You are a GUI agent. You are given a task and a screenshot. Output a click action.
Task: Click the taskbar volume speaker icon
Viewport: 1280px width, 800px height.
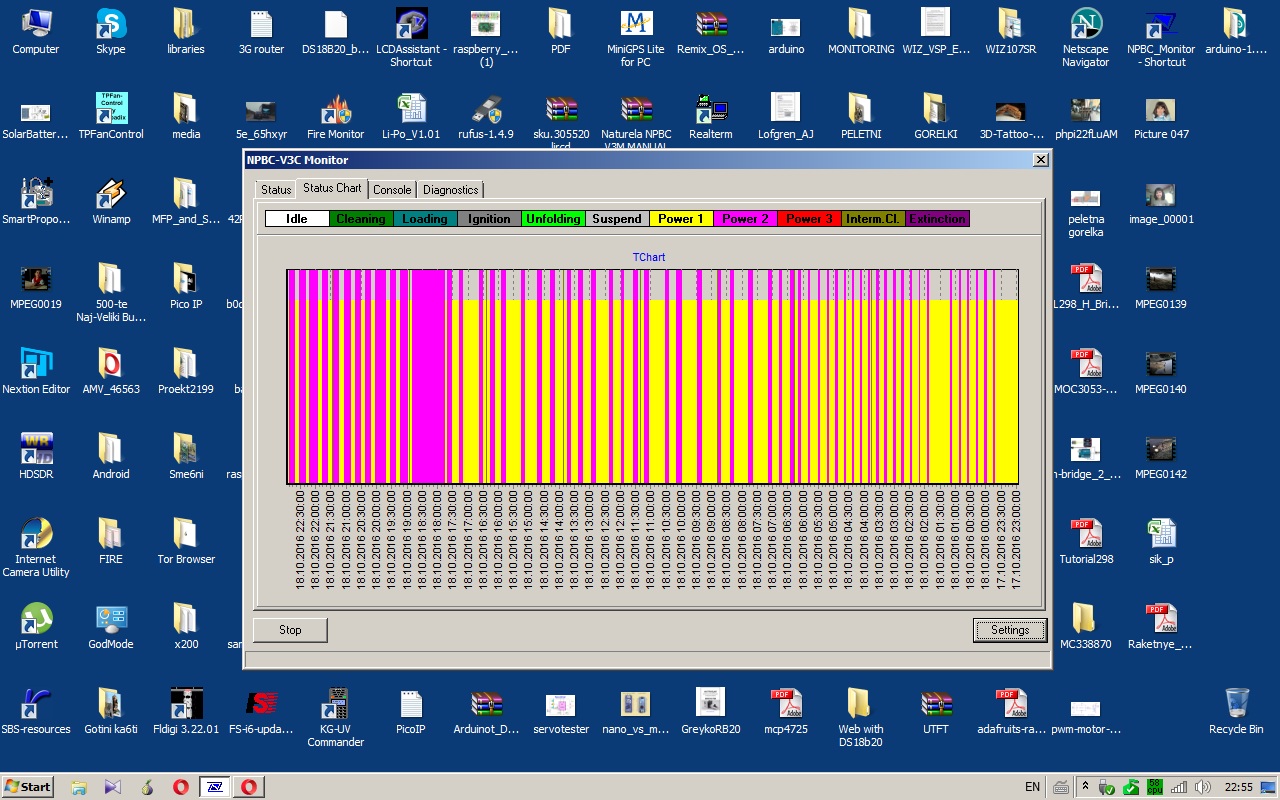1203,787
